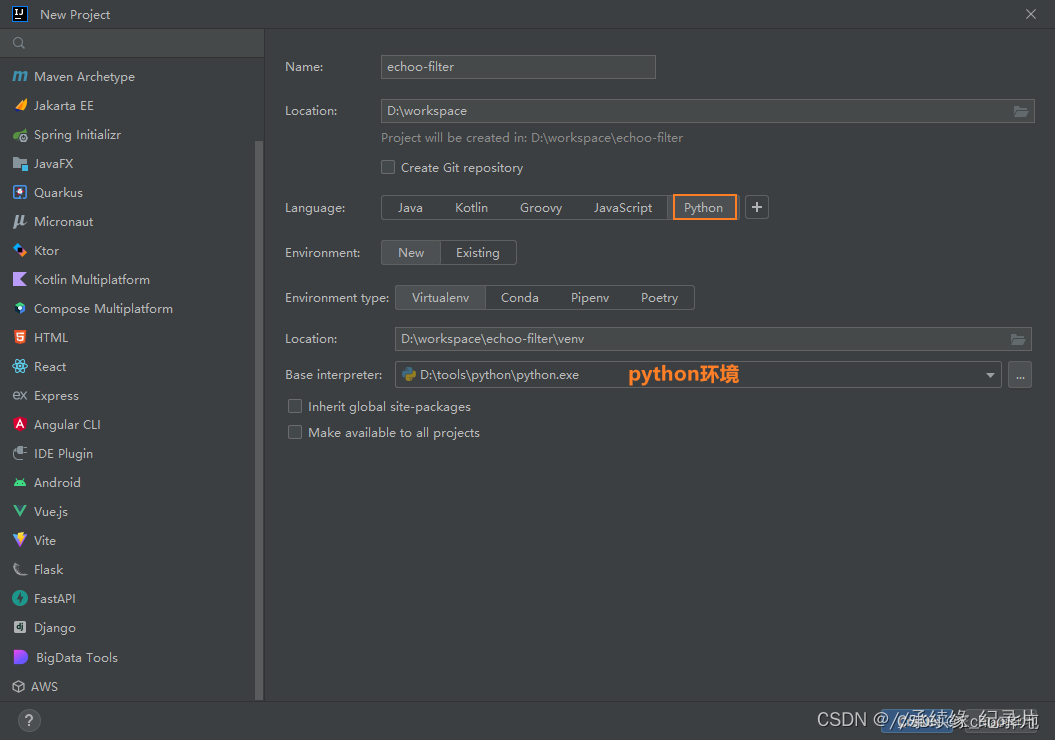Select Pipenv environment type tab
This screenshot has width=1055, height=740.
click(x=589, y=297)
